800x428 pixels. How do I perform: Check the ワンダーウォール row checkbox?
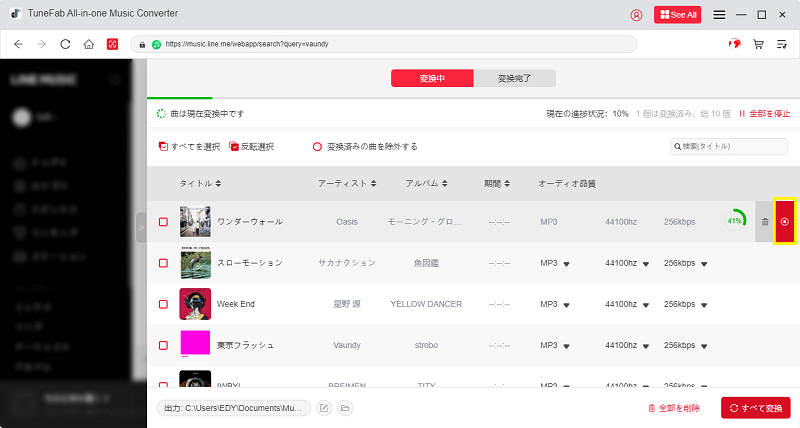tap(163, 222)
